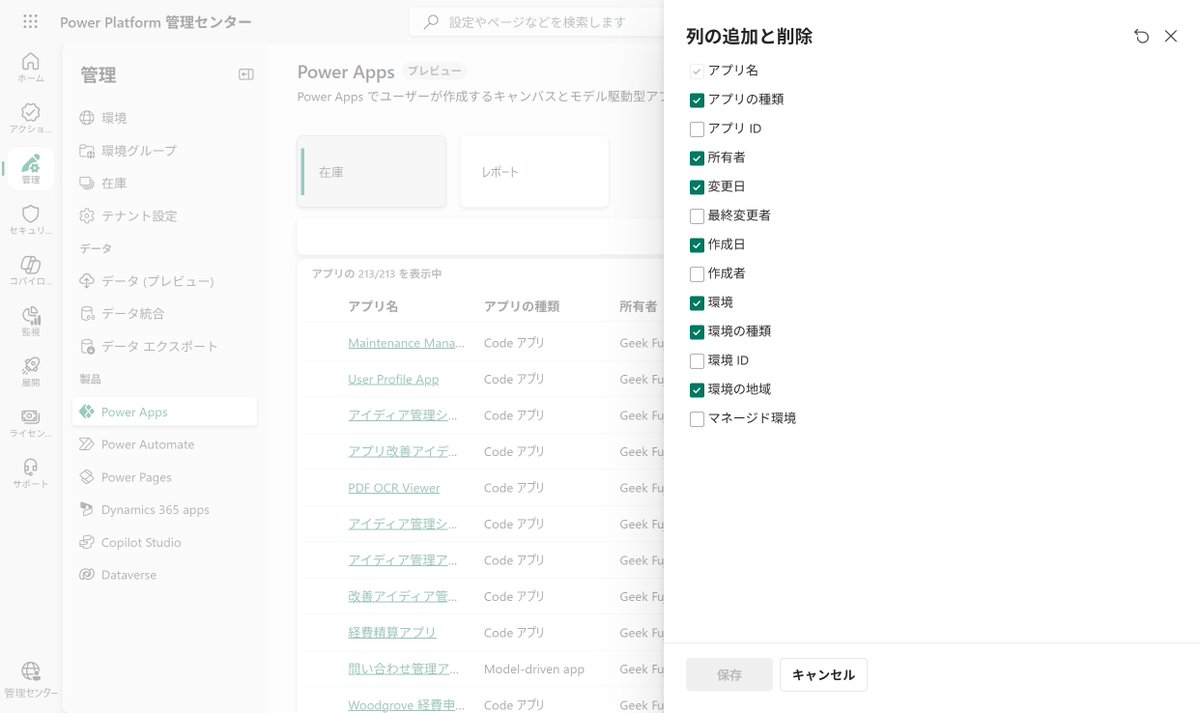Collapse the 管理 navigation pane
The image size is (1200, 713).
tap(245, 74)
